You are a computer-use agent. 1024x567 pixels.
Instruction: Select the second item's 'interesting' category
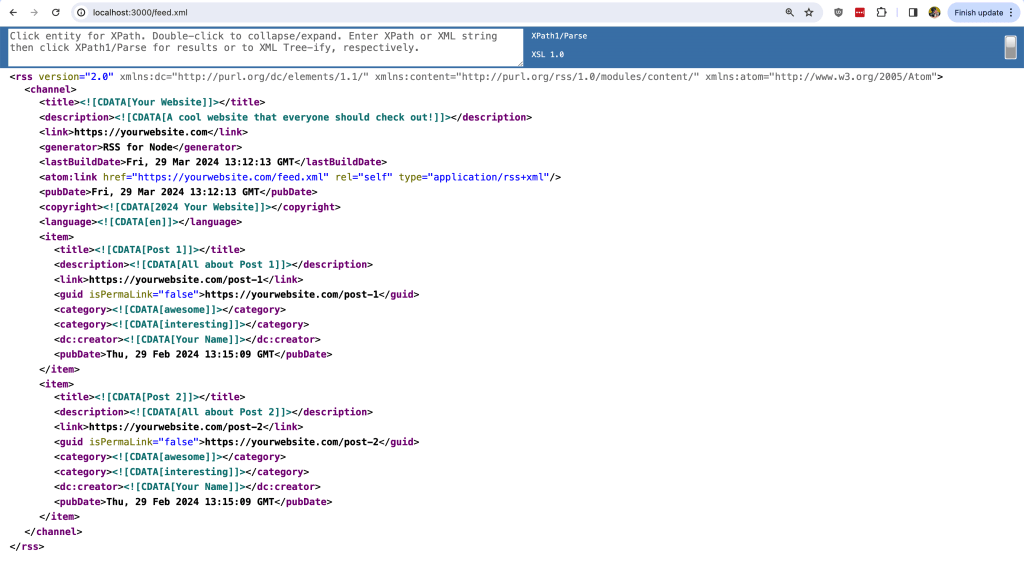coord(182,472)
